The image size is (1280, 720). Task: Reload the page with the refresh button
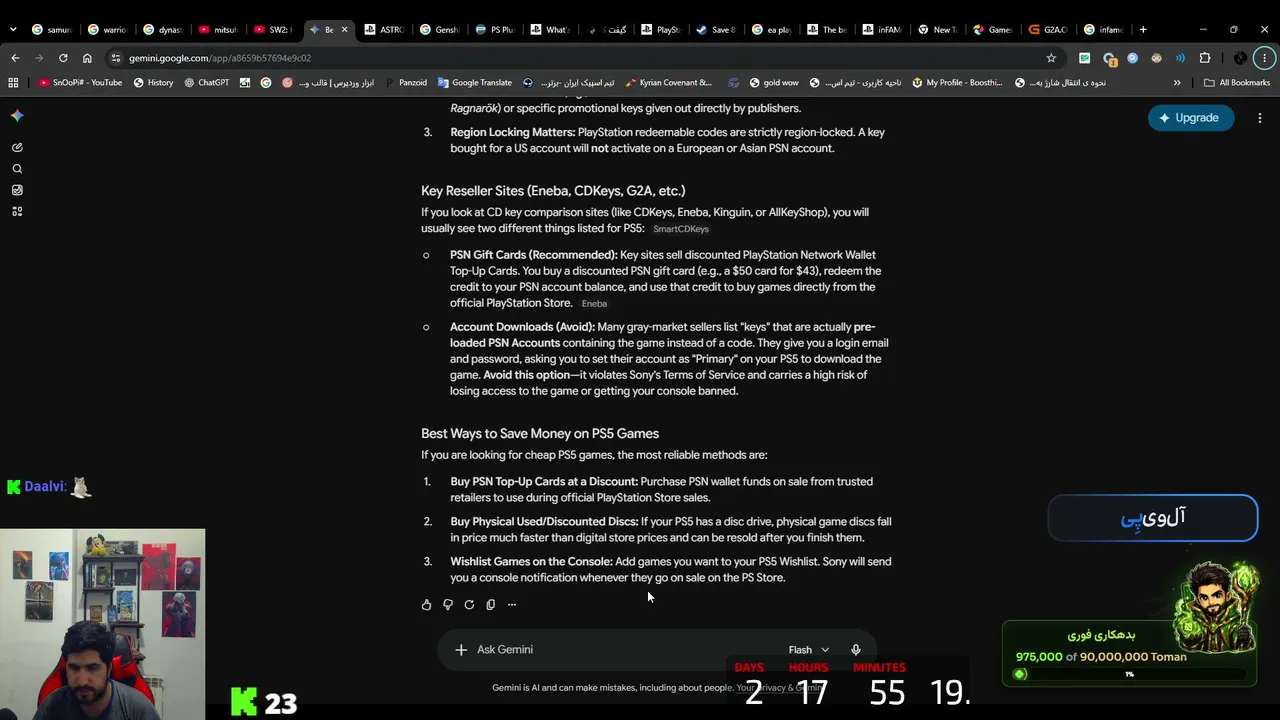point(63,58)
